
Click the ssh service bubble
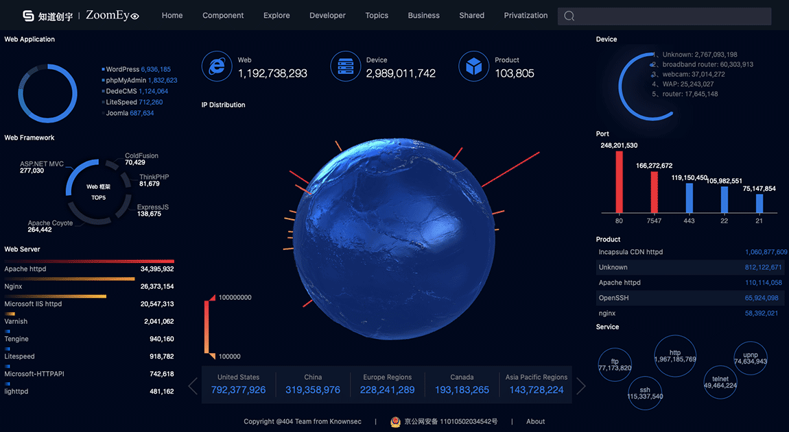pyautogui.click(x=645, y=393)
